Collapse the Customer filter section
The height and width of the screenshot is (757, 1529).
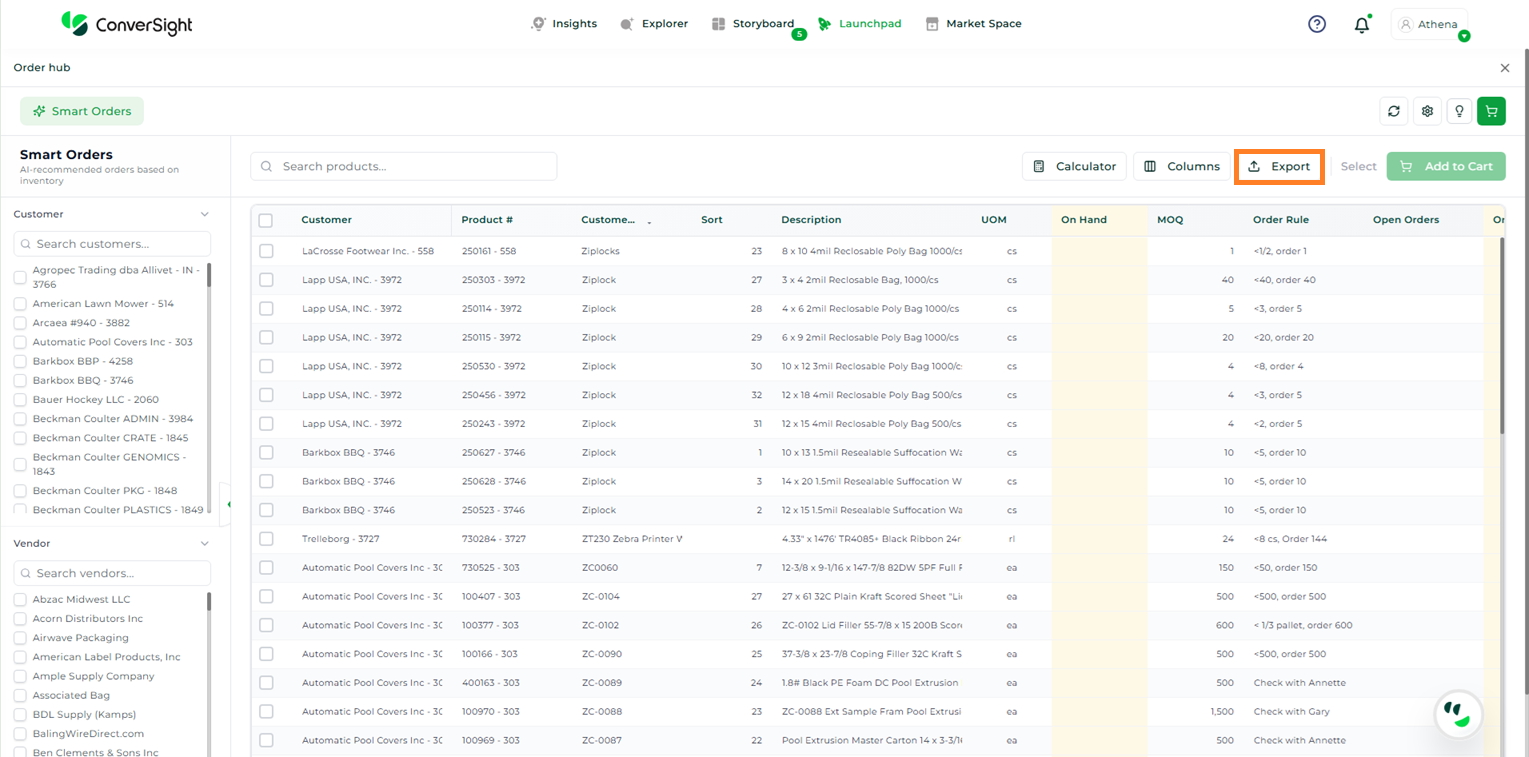point(205,214)
